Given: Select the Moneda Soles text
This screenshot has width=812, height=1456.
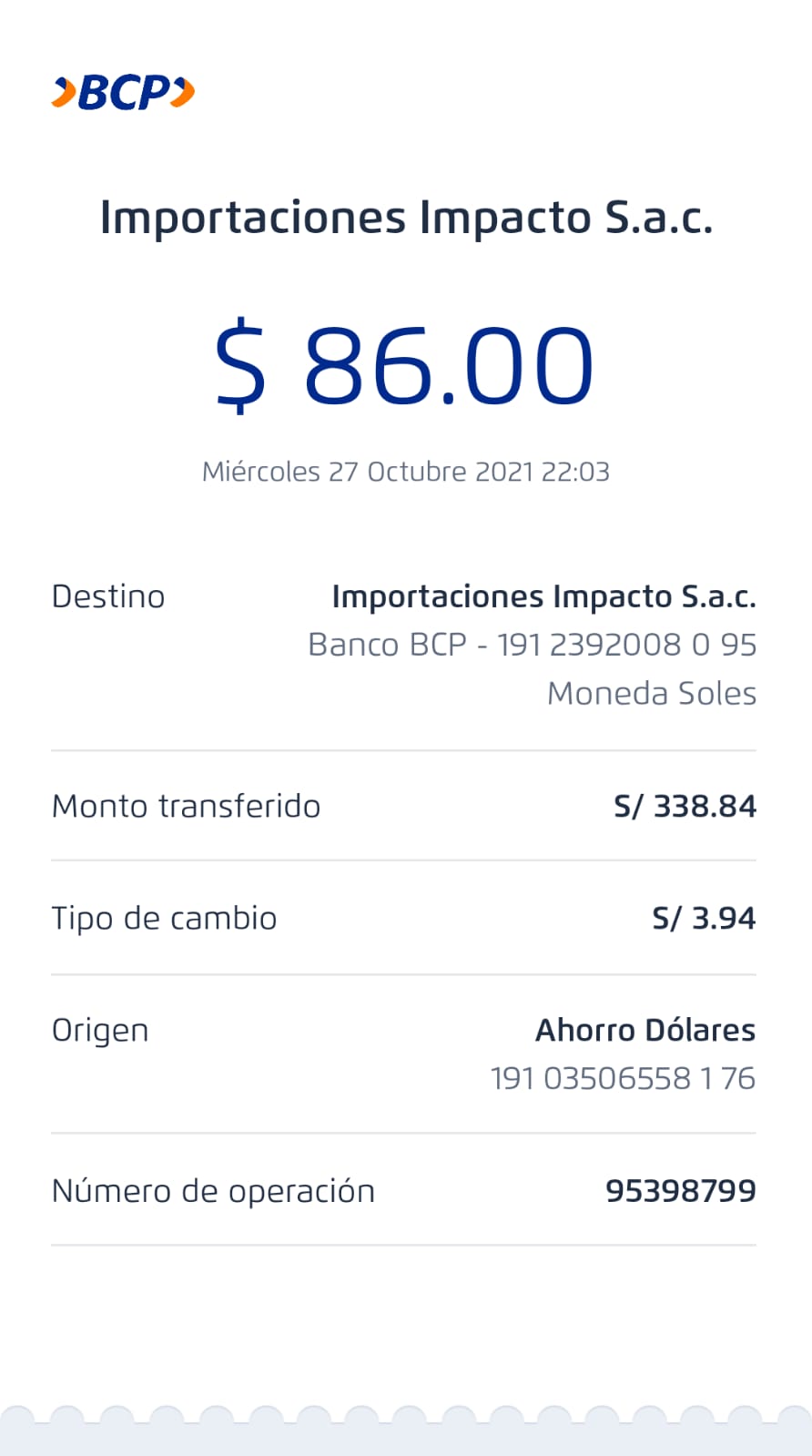Looking at the screenshot, I should point(651,694).
